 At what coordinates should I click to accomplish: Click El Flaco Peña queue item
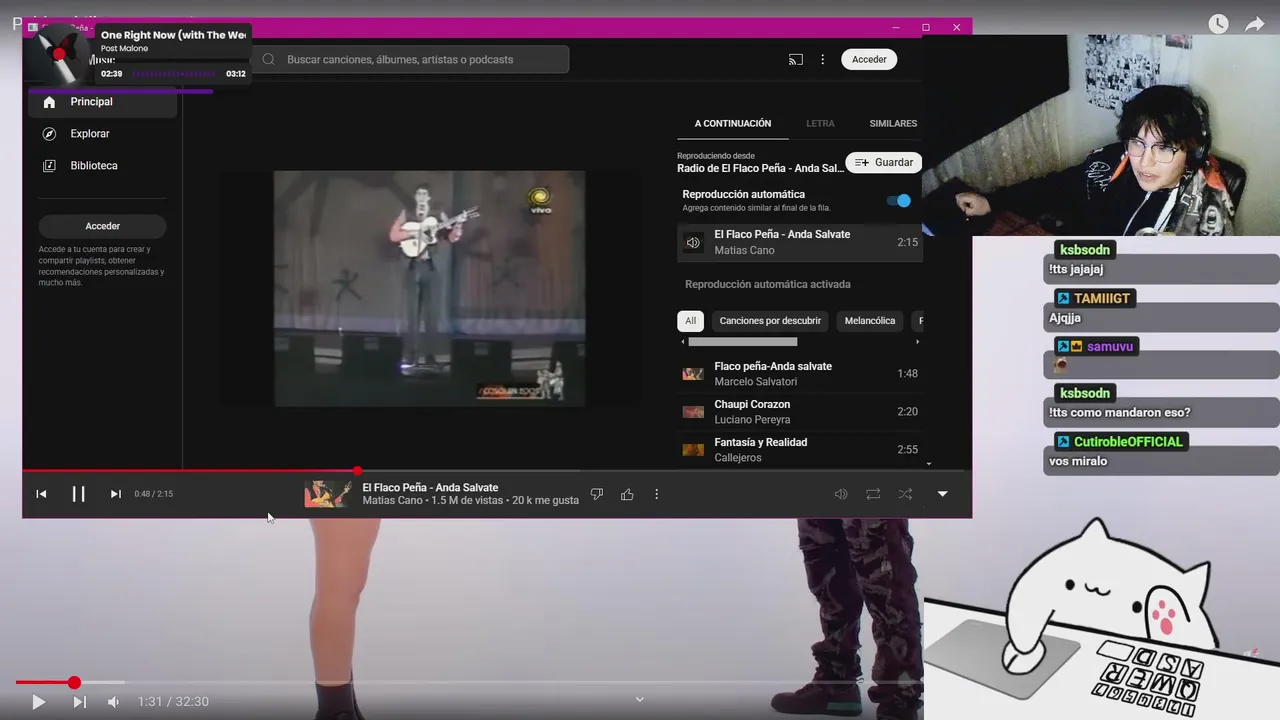(799, 242)
